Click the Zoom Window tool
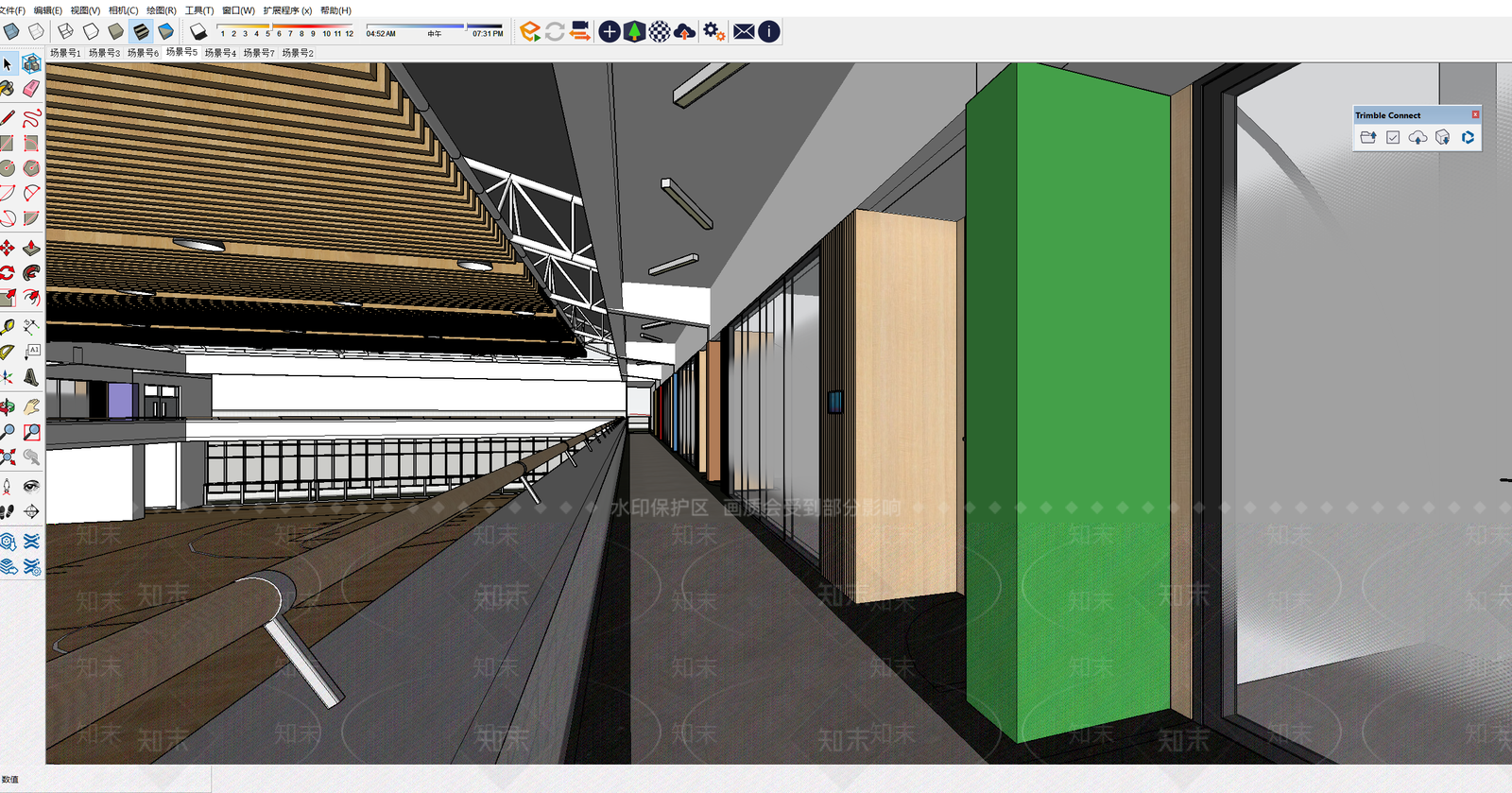 pyautogui.click(x=31, y=432)
